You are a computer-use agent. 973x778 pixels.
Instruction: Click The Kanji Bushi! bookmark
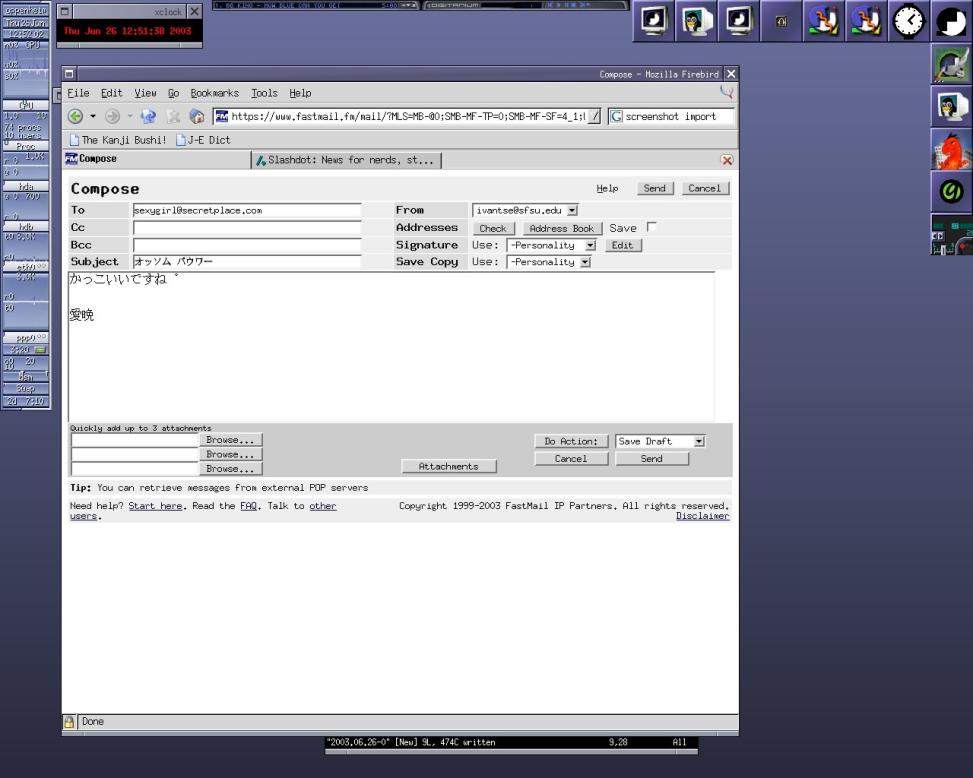tap(118, 140)
